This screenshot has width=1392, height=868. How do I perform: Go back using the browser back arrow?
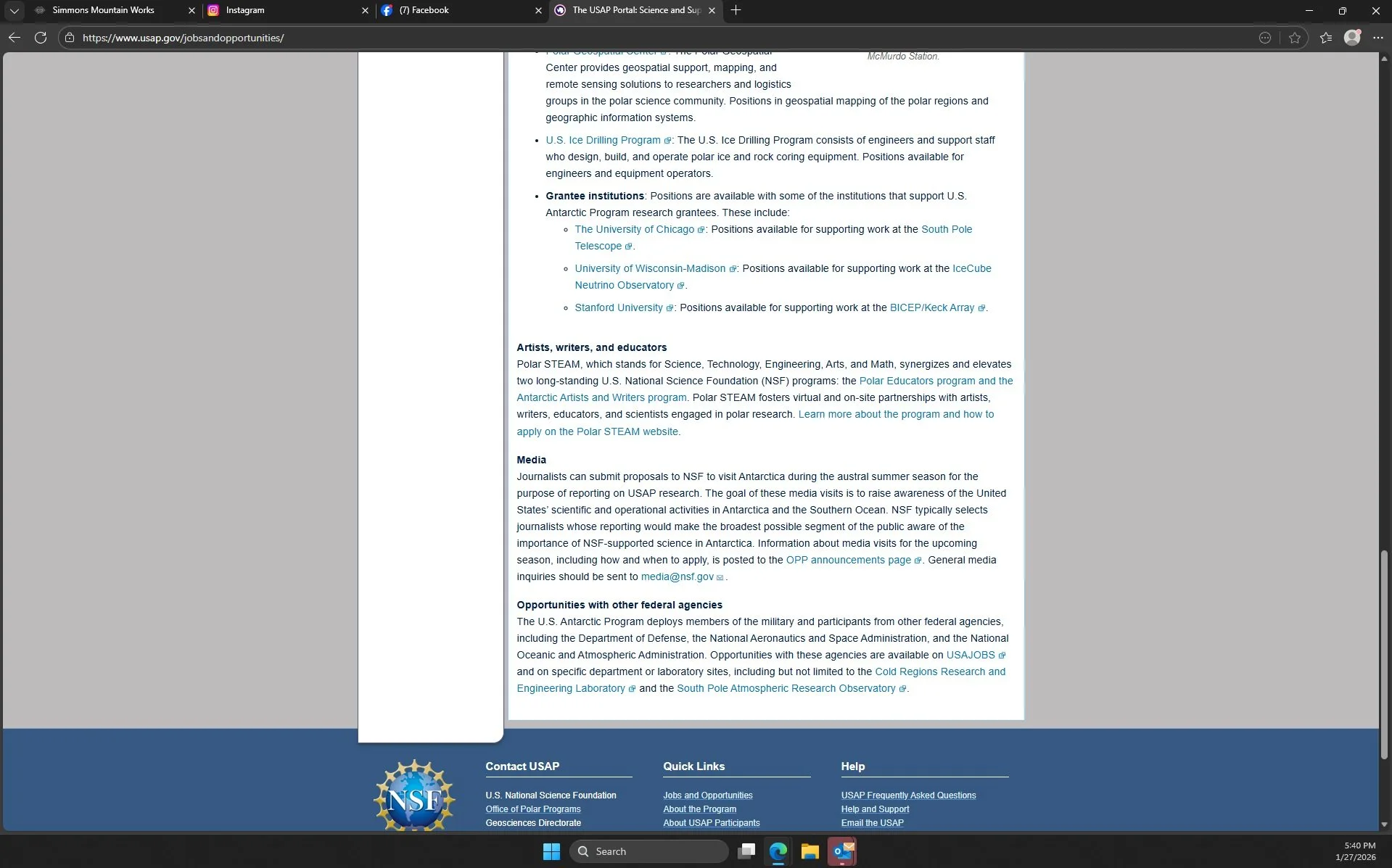coord(15,38)
